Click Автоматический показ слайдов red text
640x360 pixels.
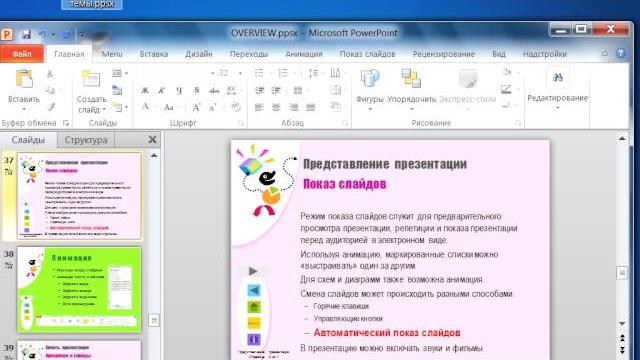pyautogui.click(x=387, y=333)
